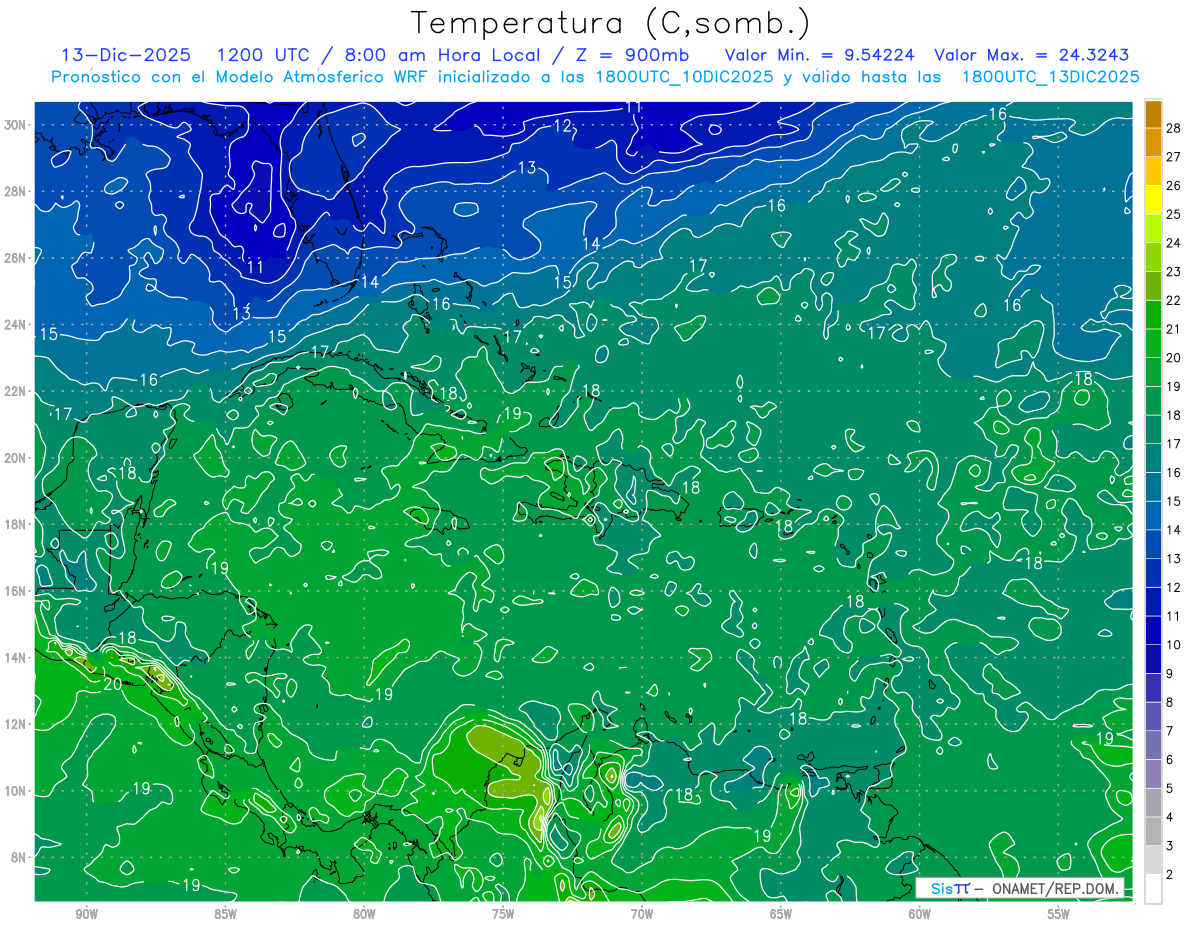Click the number 28 on the color legend
1200x927 pixels.
pos(1173,128)
